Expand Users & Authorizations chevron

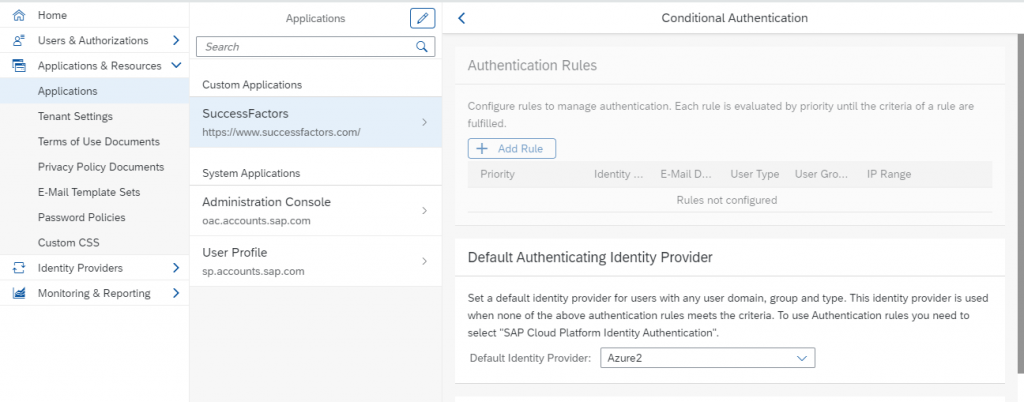[x=176, y=40]
